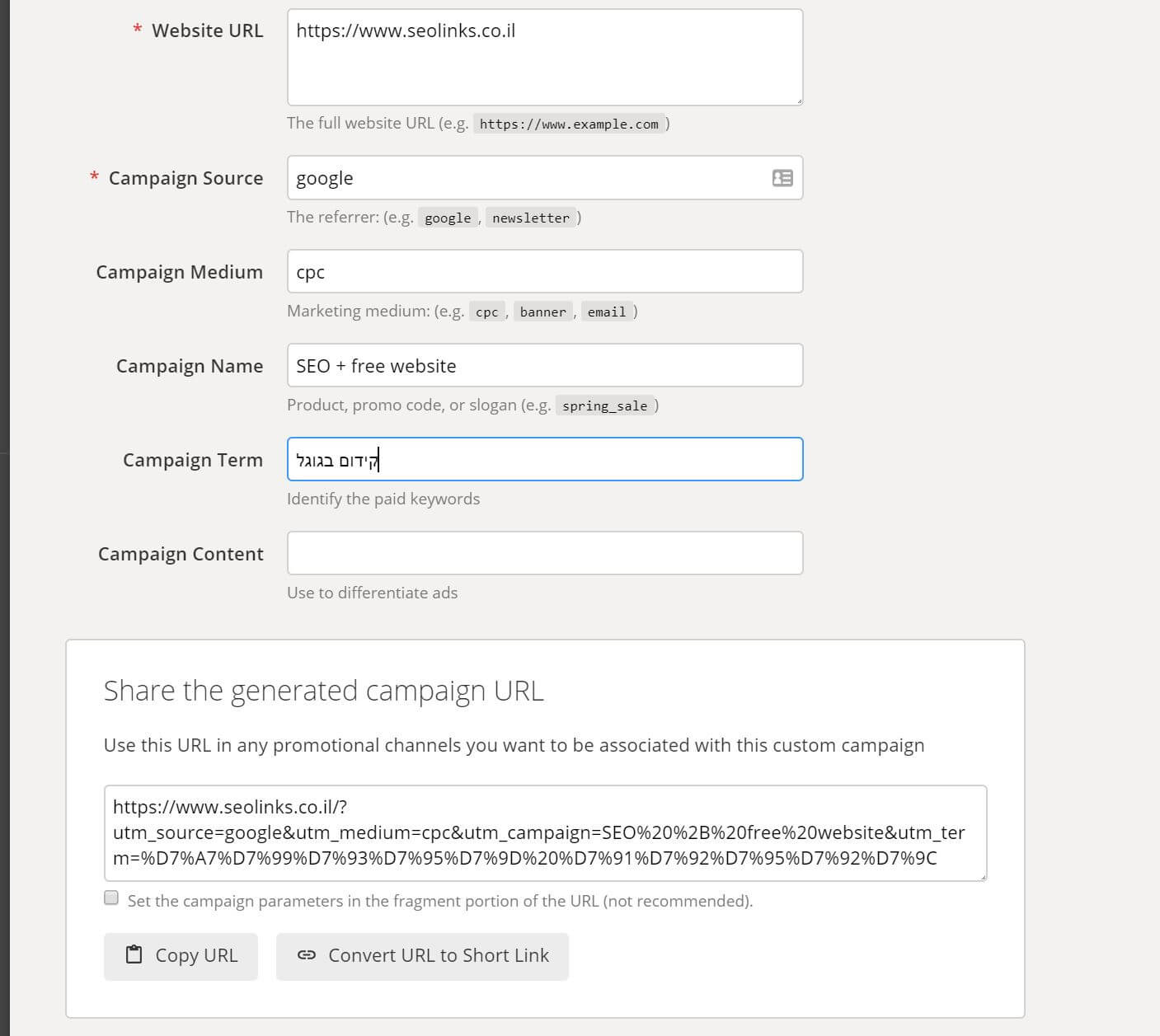Click the 'google' example code tag

pyautogui.click(x=448, y=218)
